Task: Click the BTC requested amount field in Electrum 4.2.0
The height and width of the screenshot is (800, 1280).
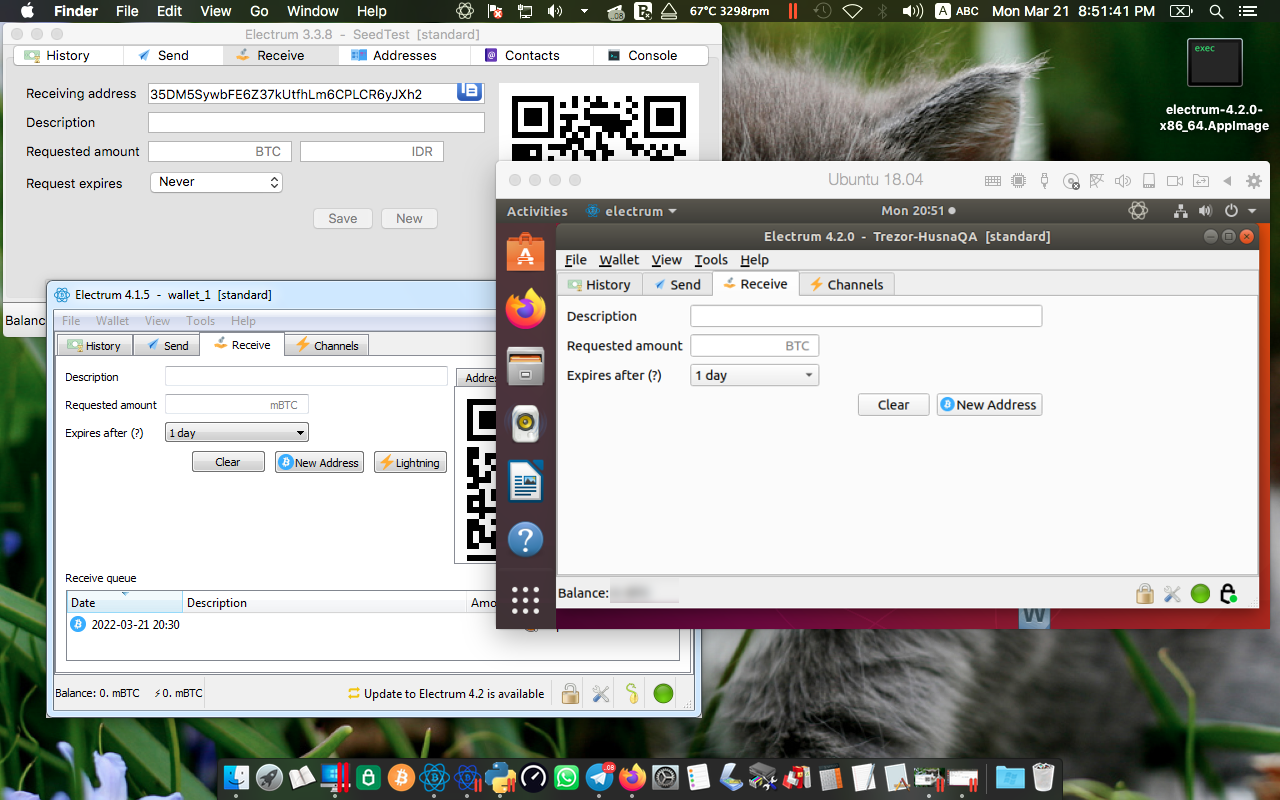Action: tap(755, 346)
